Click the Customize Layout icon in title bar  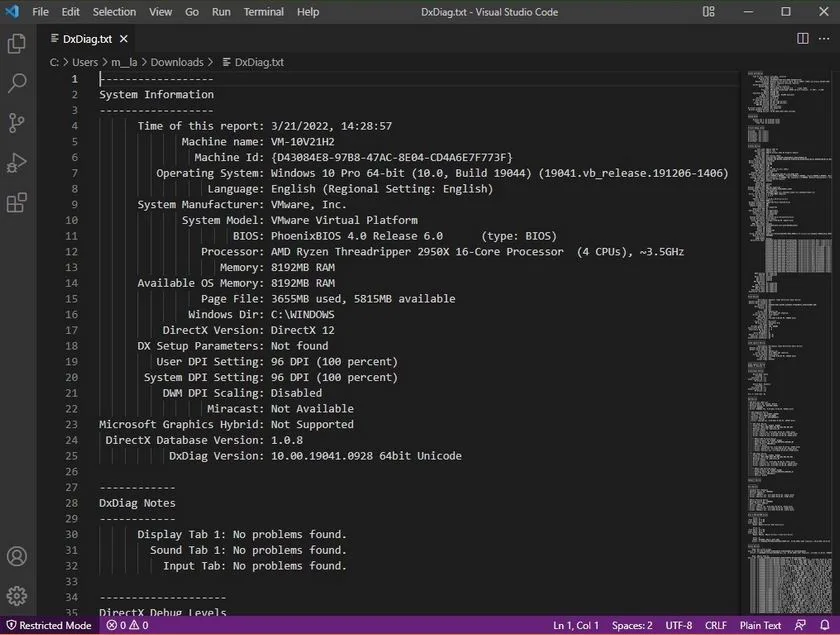(x=709, y=11)
